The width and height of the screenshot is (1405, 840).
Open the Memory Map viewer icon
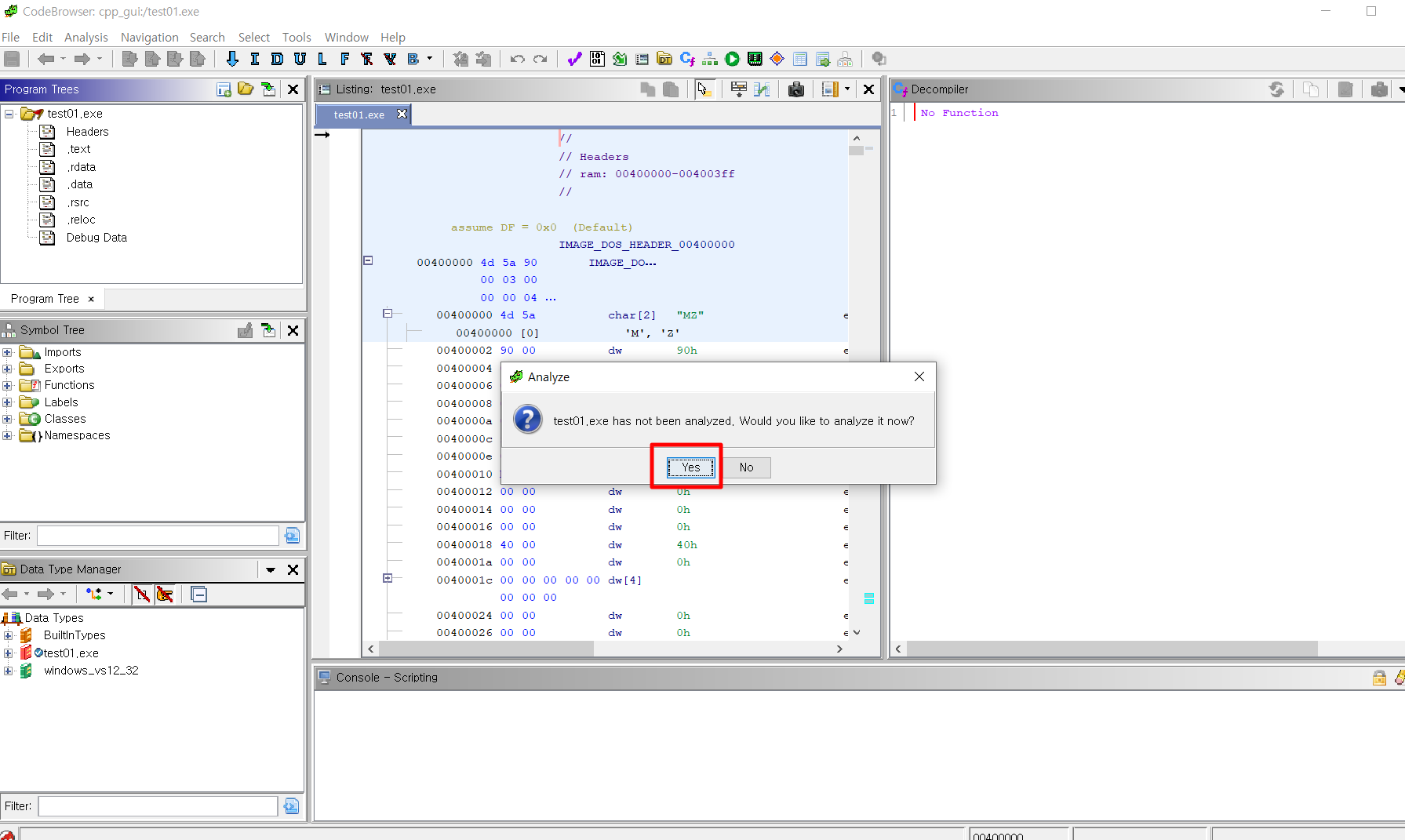tap(754, 59)
